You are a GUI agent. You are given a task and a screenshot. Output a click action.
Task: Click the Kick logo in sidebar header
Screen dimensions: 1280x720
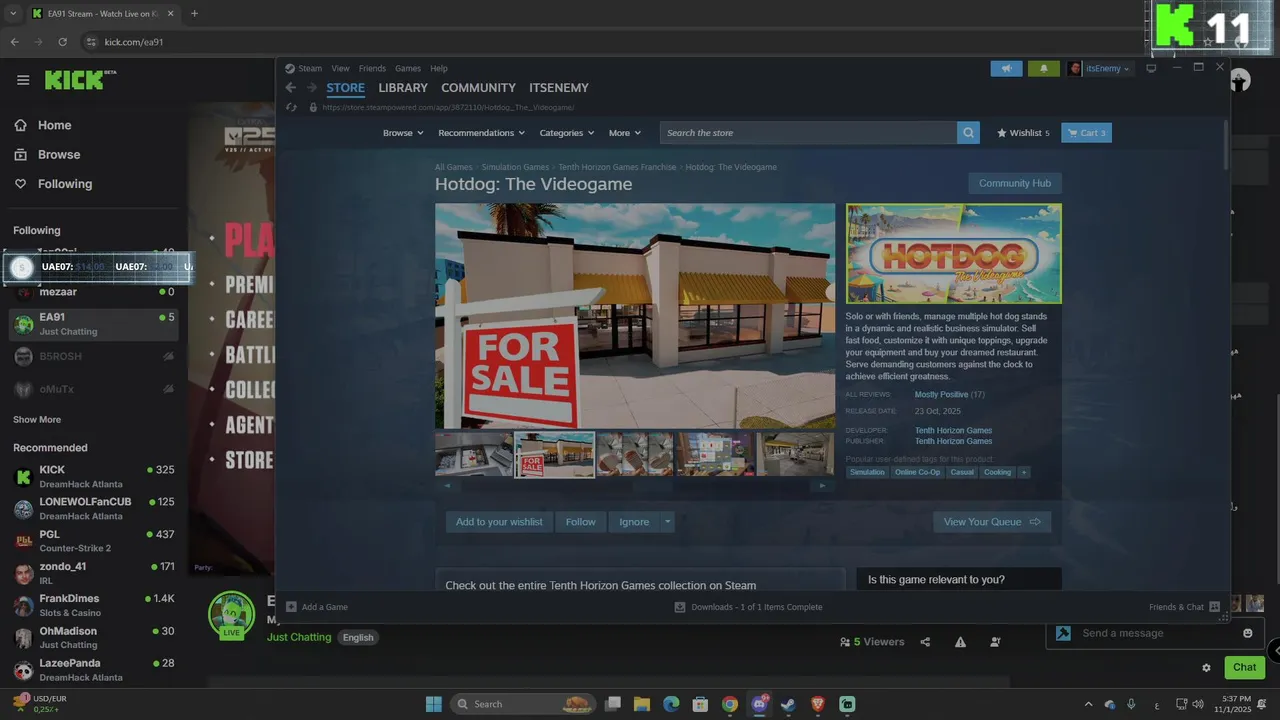pyautogui.click(x=80, y=80)
